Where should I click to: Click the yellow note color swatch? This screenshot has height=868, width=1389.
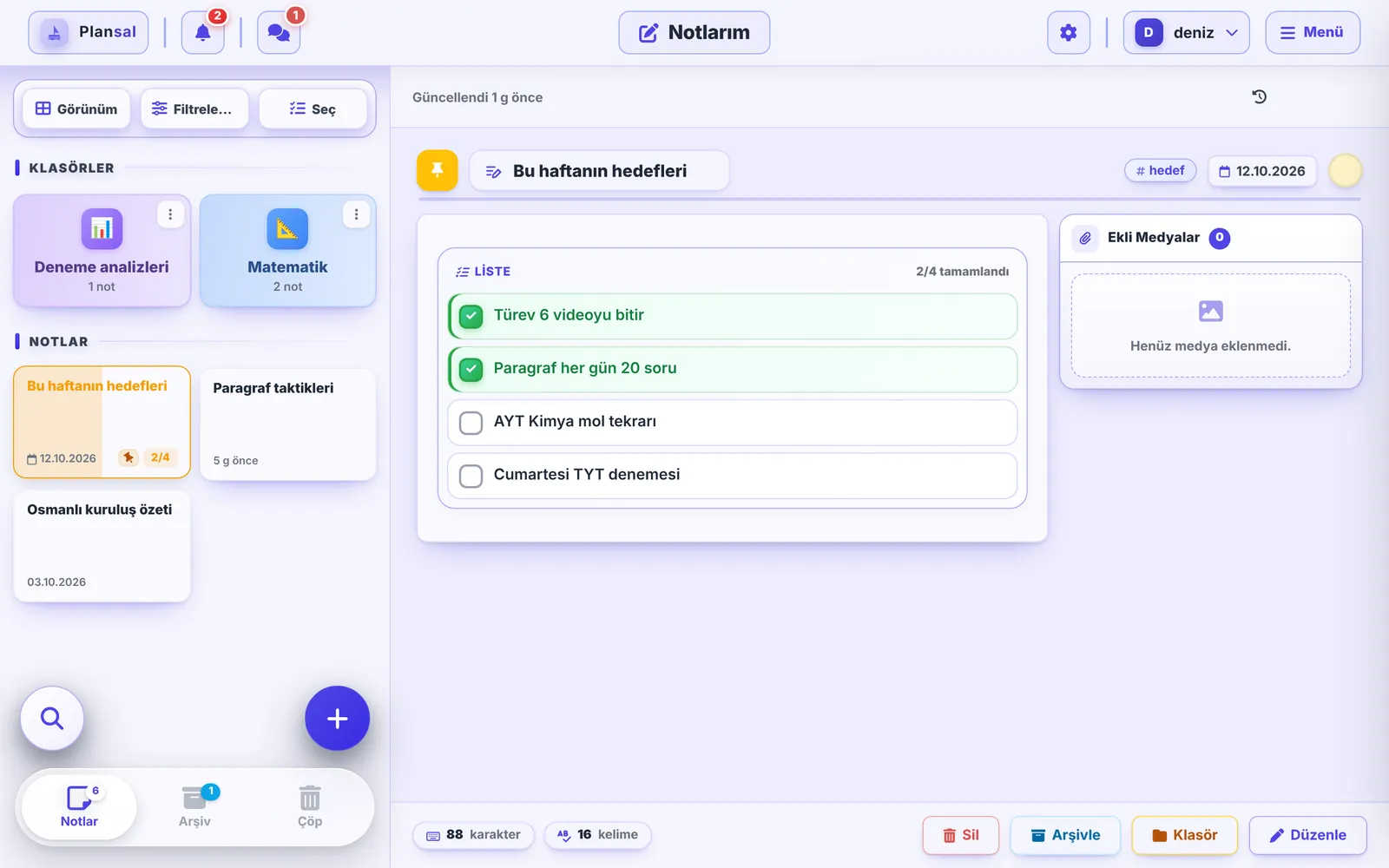1345,171
